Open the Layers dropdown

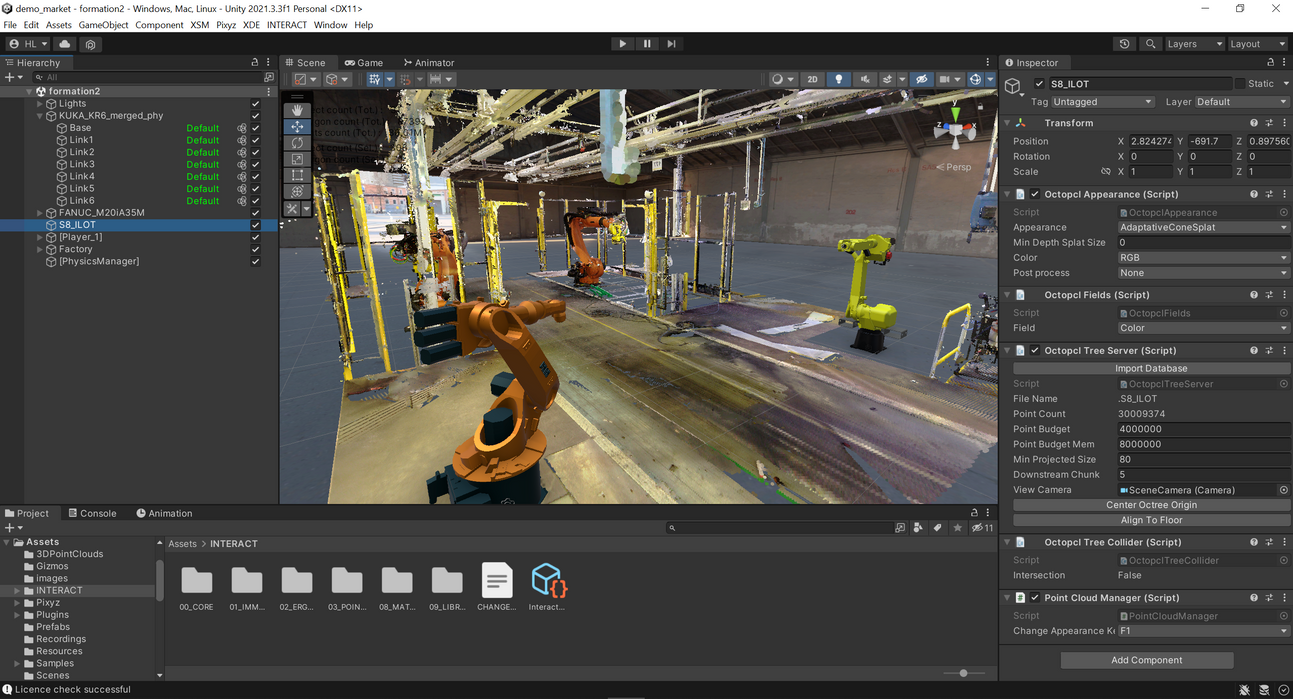(1194, 44)
